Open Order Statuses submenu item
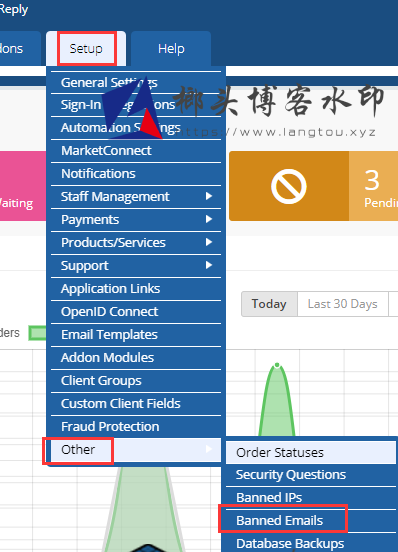The width and height of the screenshot is (398, 552). pos(311,453)
